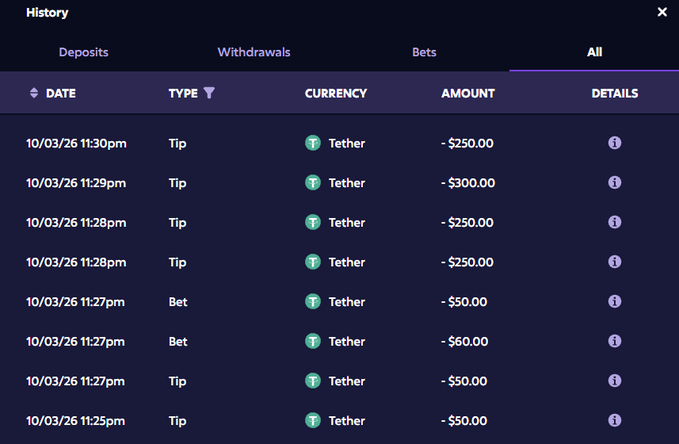The height and width of the screenshot is (444, 679).
Task: Click the Tip type in the 11:29pm row
Action: coord(178,183)
